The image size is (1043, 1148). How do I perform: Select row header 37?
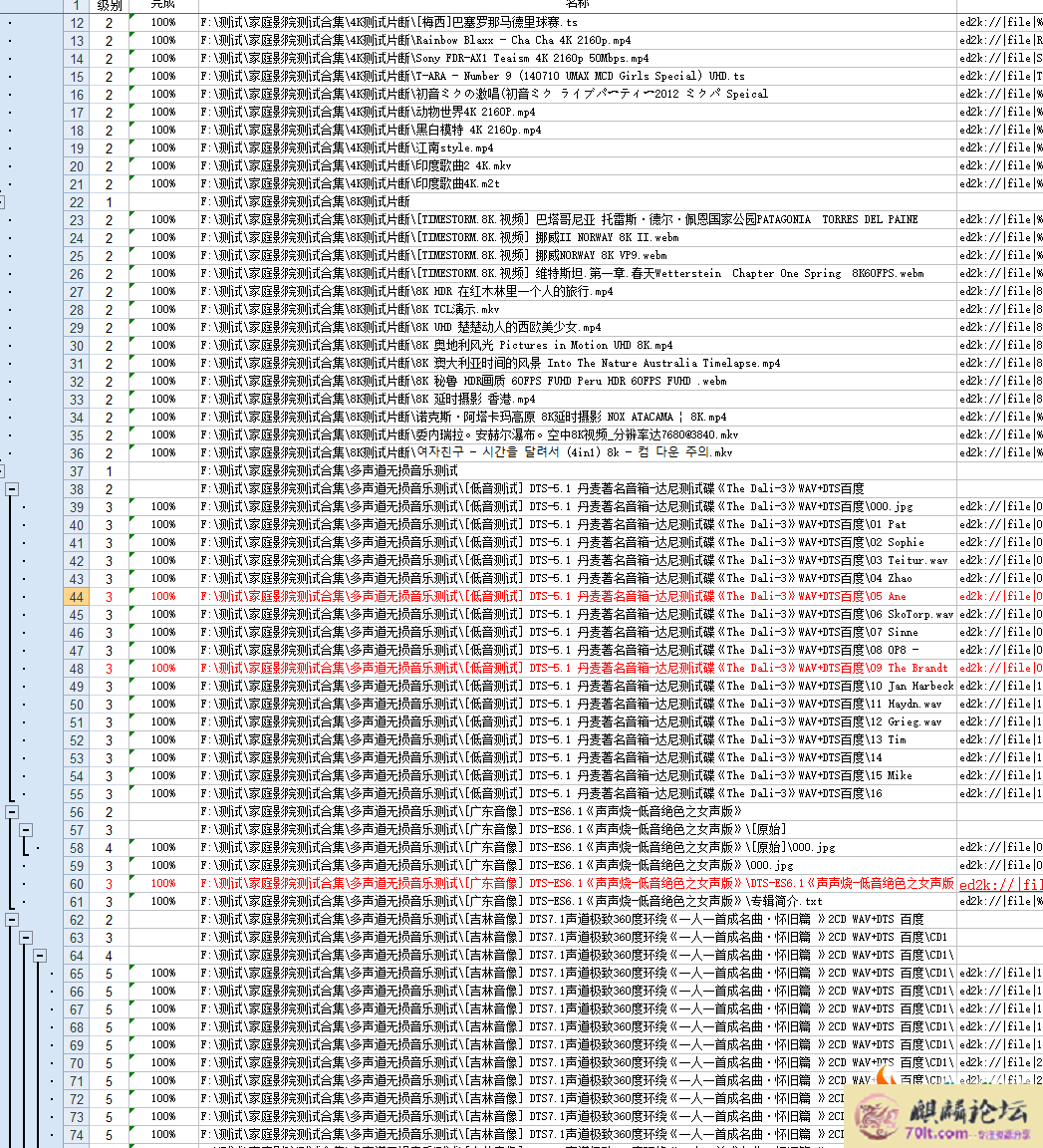point(76,471)
